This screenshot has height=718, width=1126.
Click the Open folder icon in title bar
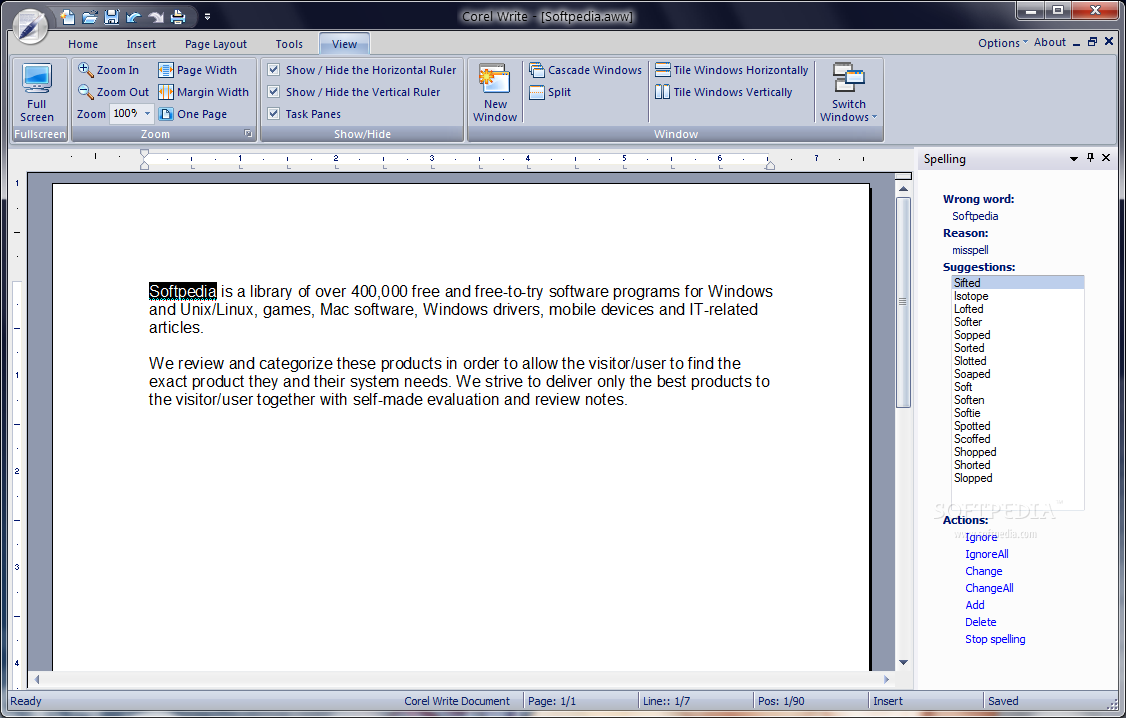tap(90, 17)
